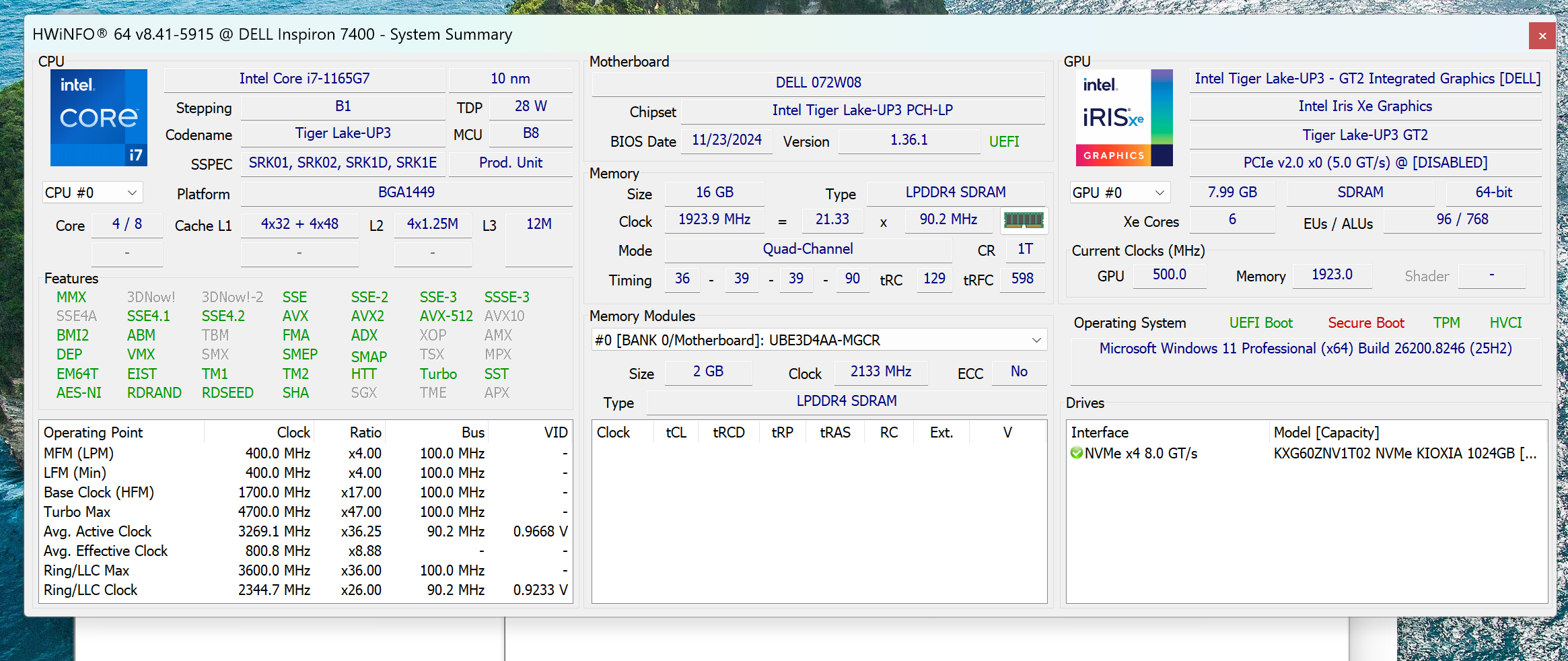Select the Turbo Max operating point row

[x=306, y=512]
